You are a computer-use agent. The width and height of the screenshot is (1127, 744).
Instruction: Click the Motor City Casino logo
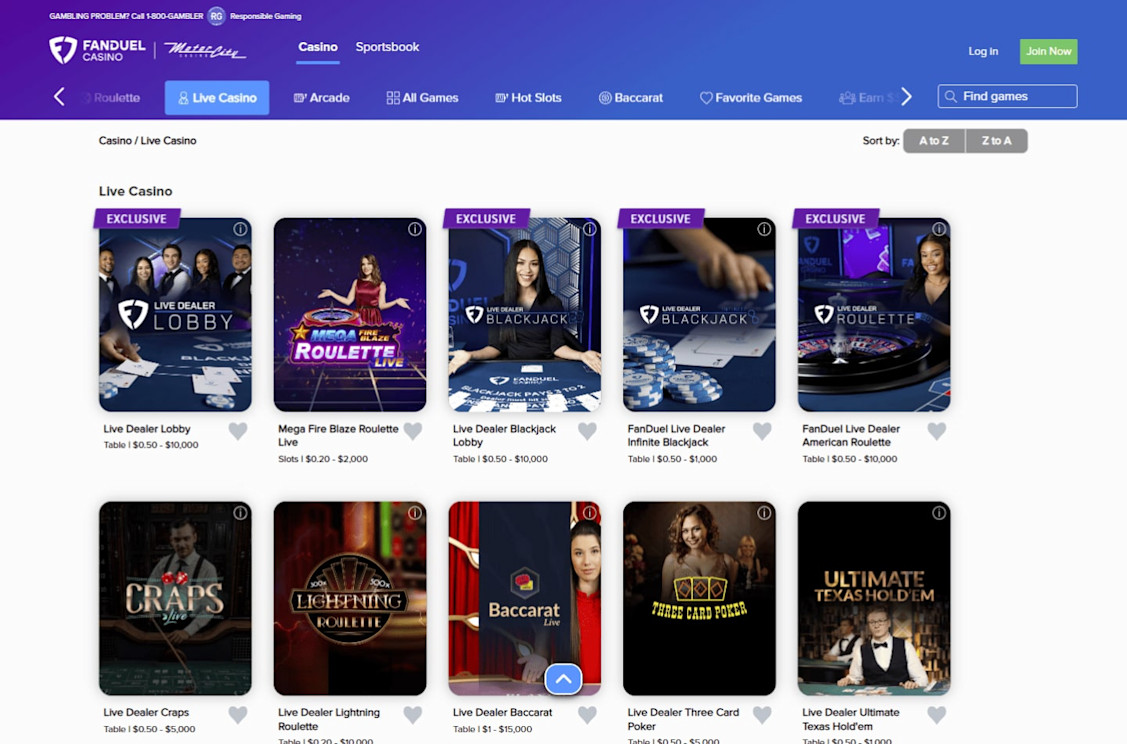[205, 50]
